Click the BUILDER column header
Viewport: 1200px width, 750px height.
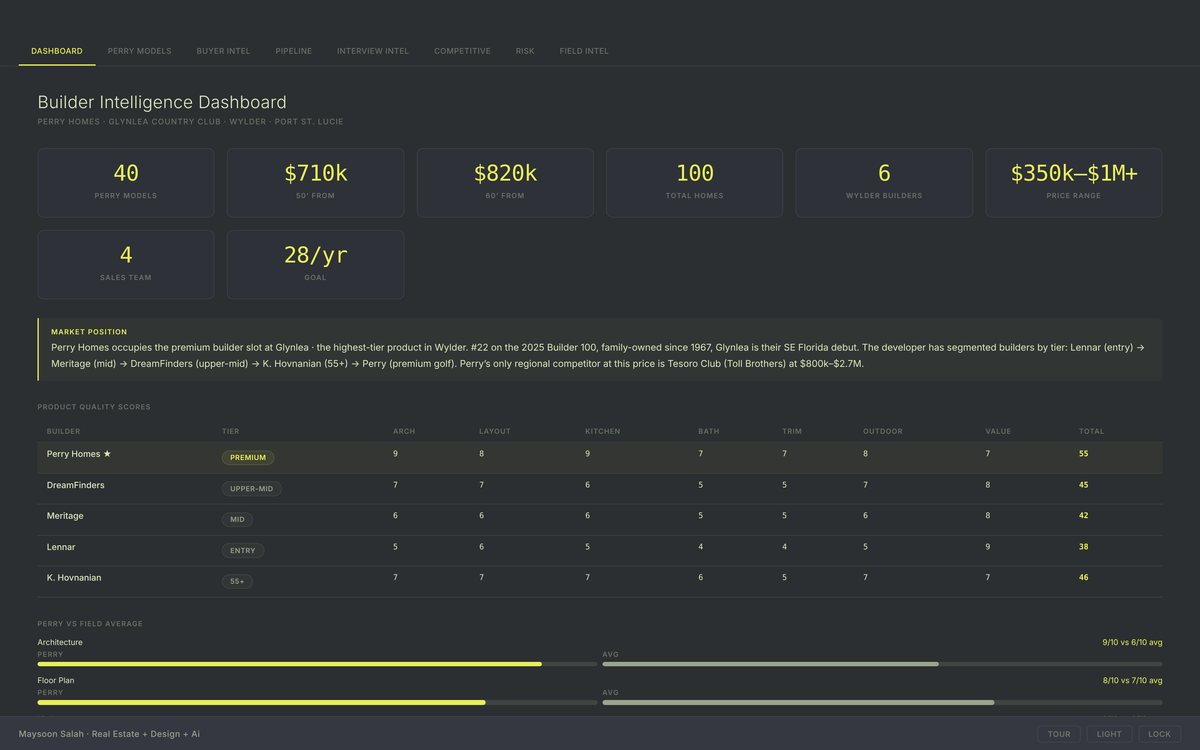click(63, 432)
